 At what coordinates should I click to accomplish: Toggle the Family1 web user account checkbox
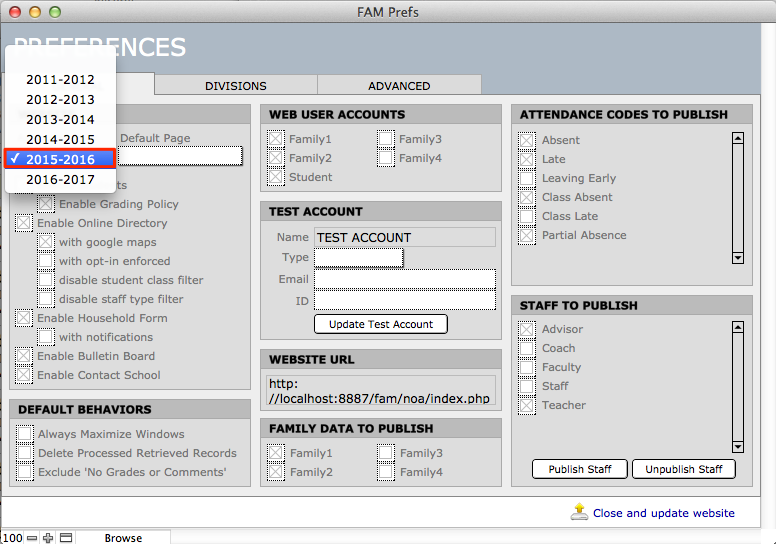276,139
